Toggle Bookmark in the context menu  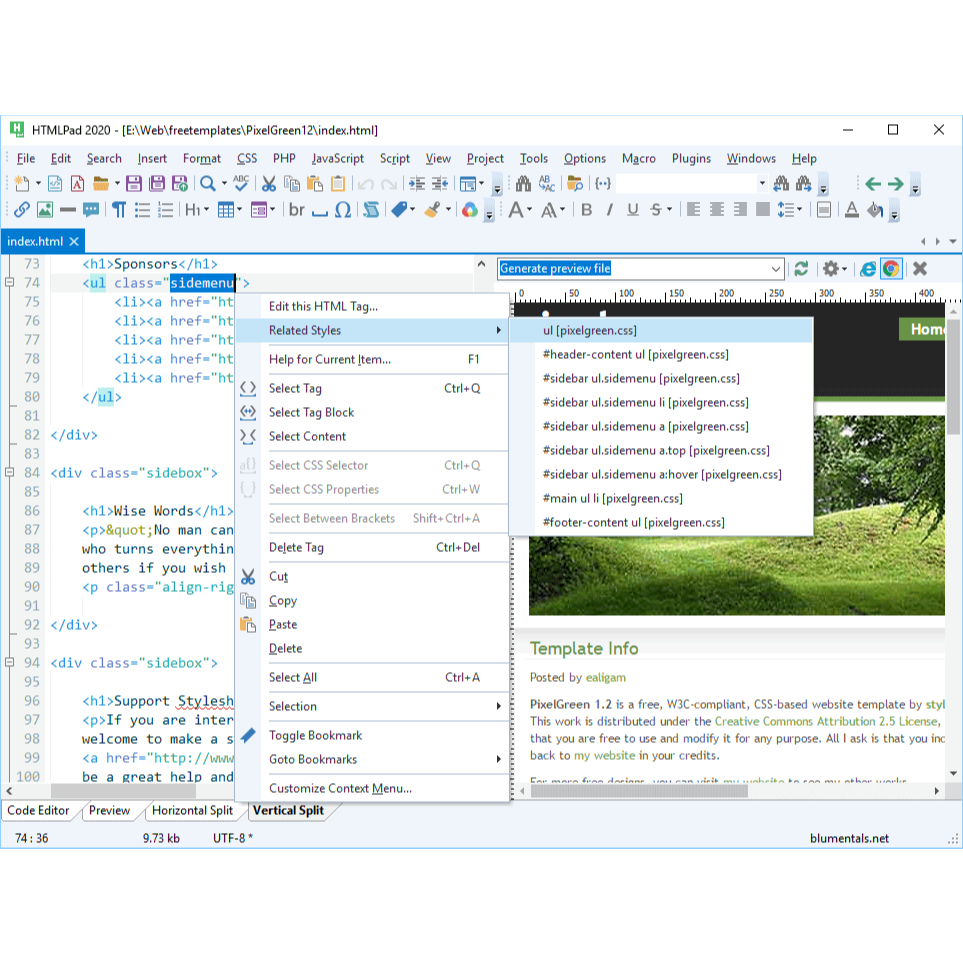pos(315,735)
